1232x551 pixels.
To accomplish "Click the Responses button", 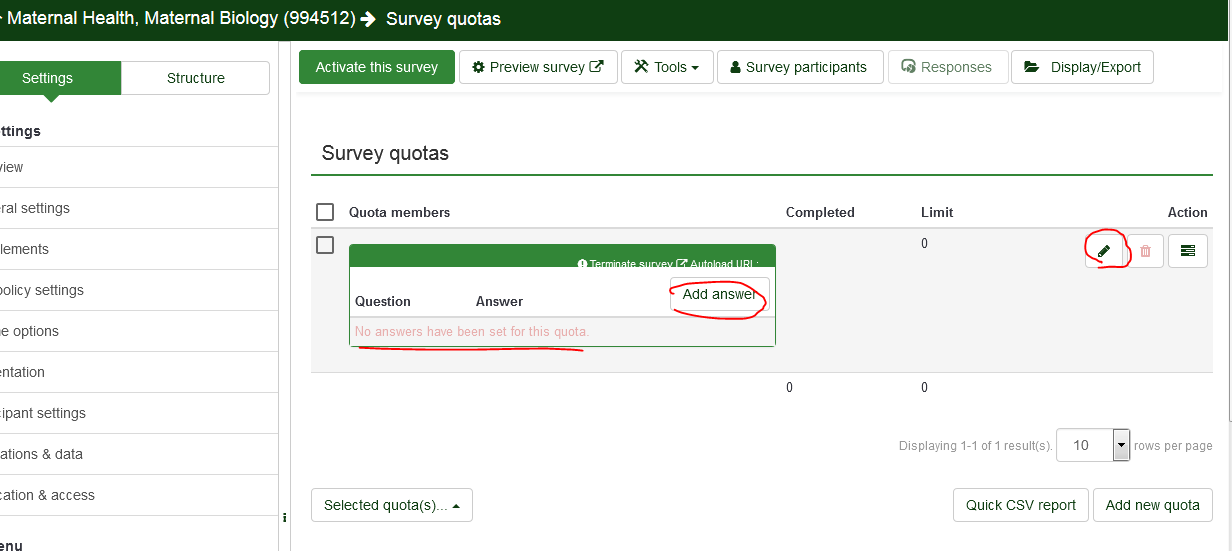I will pyautogui.click(x=946, y=67).
